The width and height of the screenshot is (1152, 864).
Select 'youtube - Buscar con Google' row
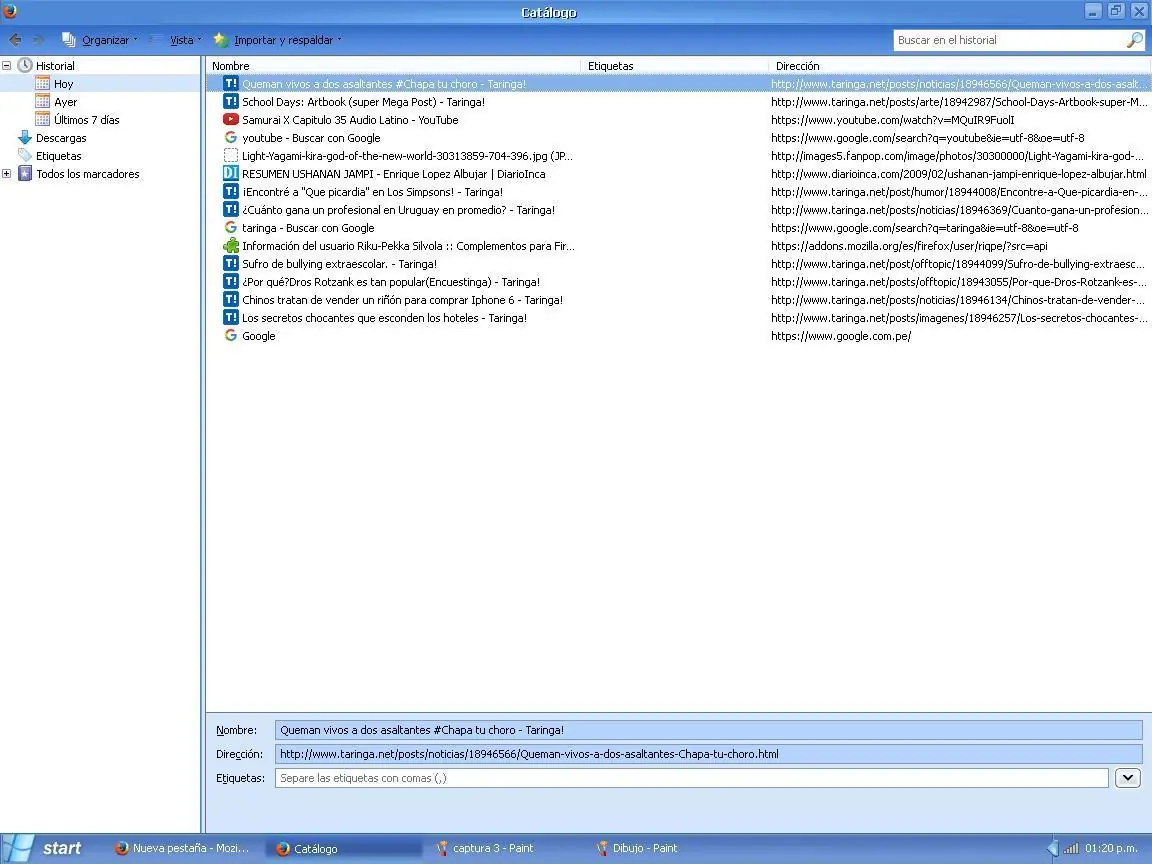[x=679, y=138]
